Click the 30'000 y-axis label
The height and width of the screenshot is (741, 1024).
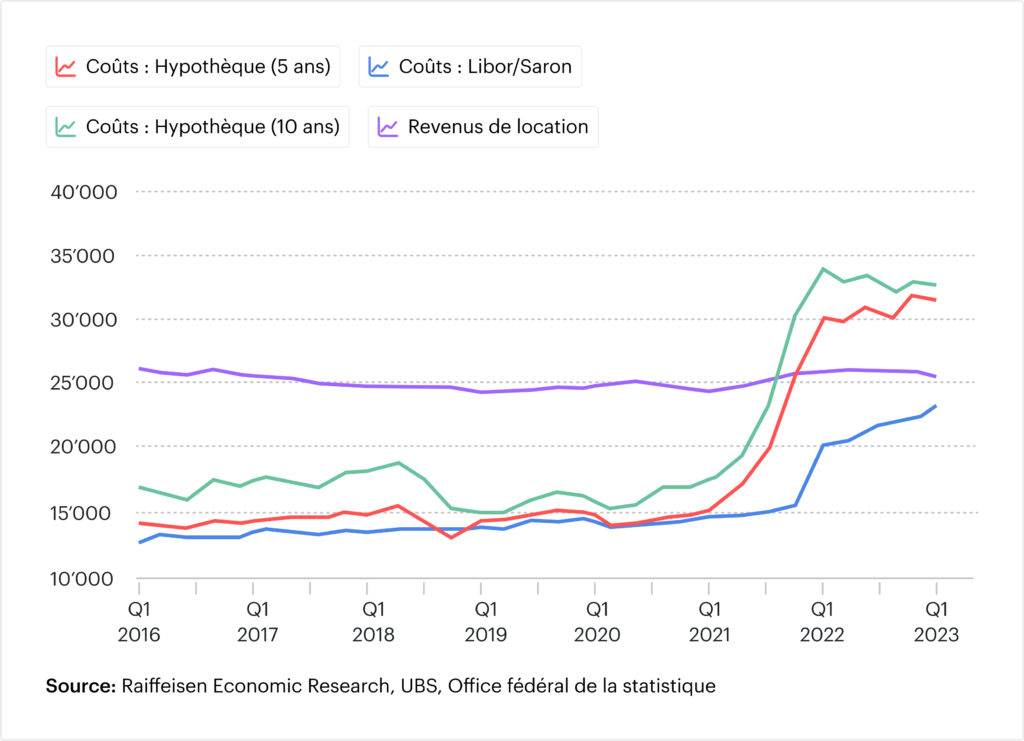coord(84,320)
